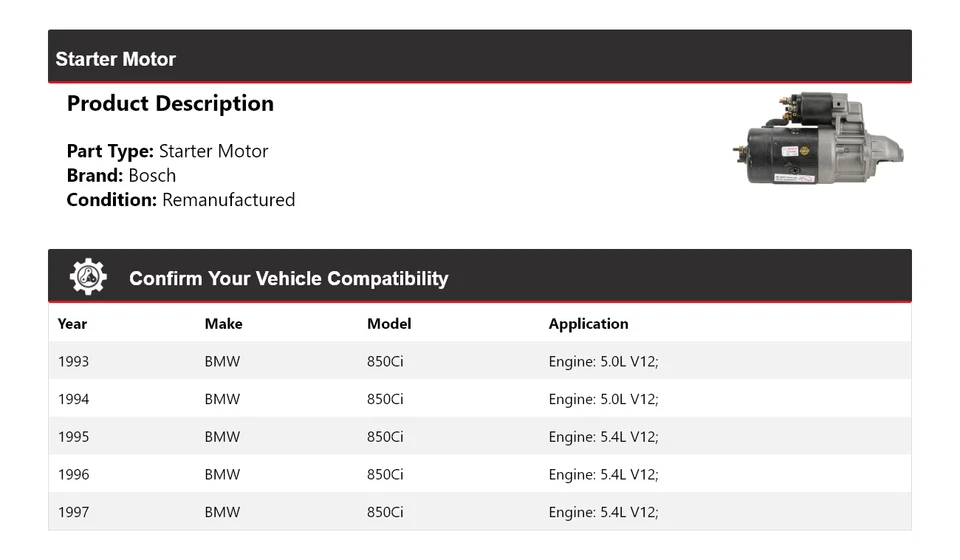
Task: Select the 1996 year cell
Action: coord(73,475)
